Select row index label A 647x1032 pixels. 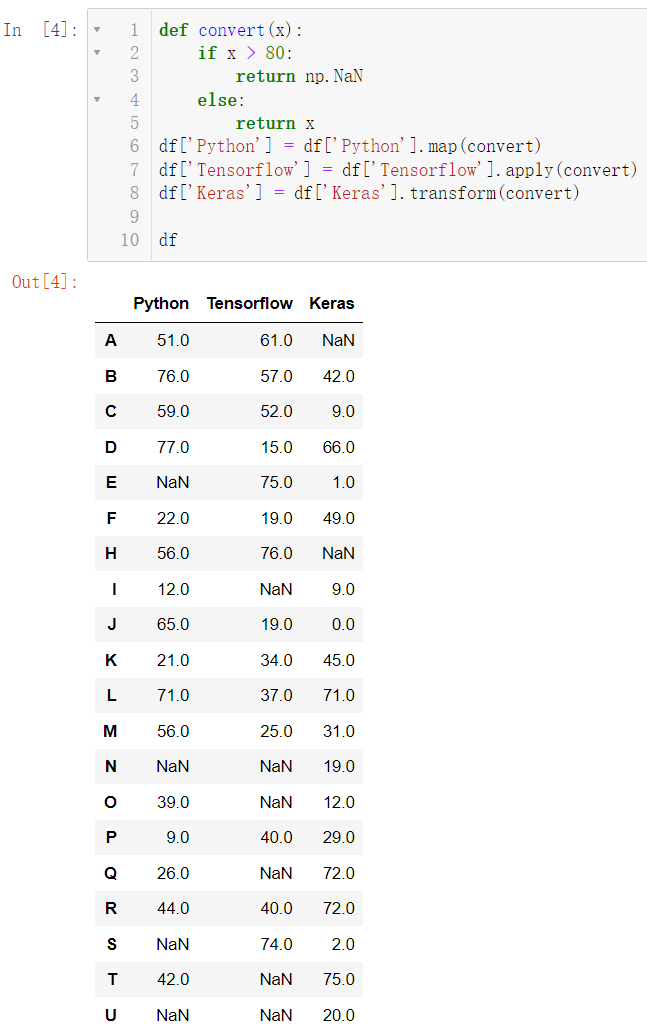[111, 340]
